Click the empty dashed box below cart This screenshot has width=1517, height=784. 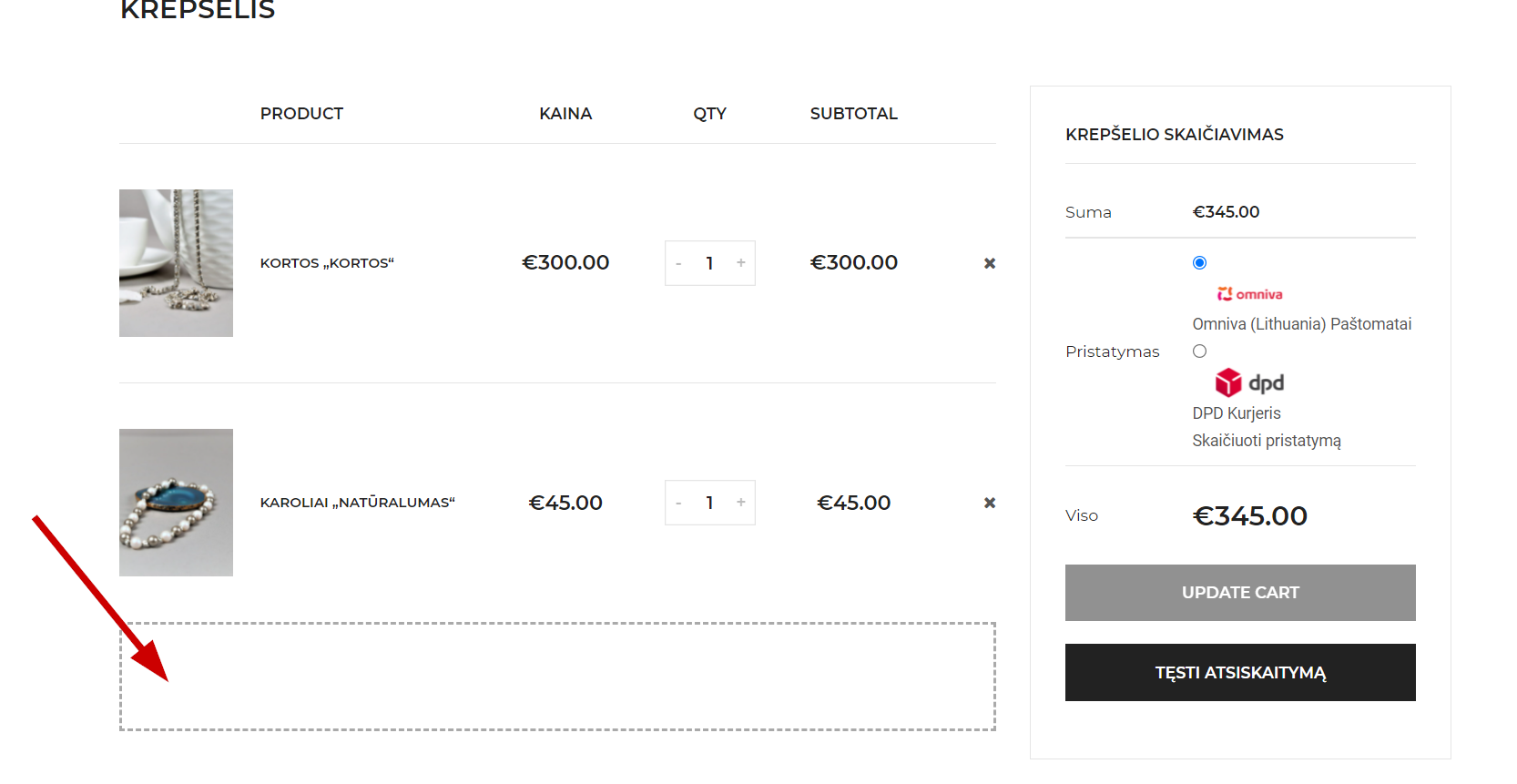click(x=557, y=677)
